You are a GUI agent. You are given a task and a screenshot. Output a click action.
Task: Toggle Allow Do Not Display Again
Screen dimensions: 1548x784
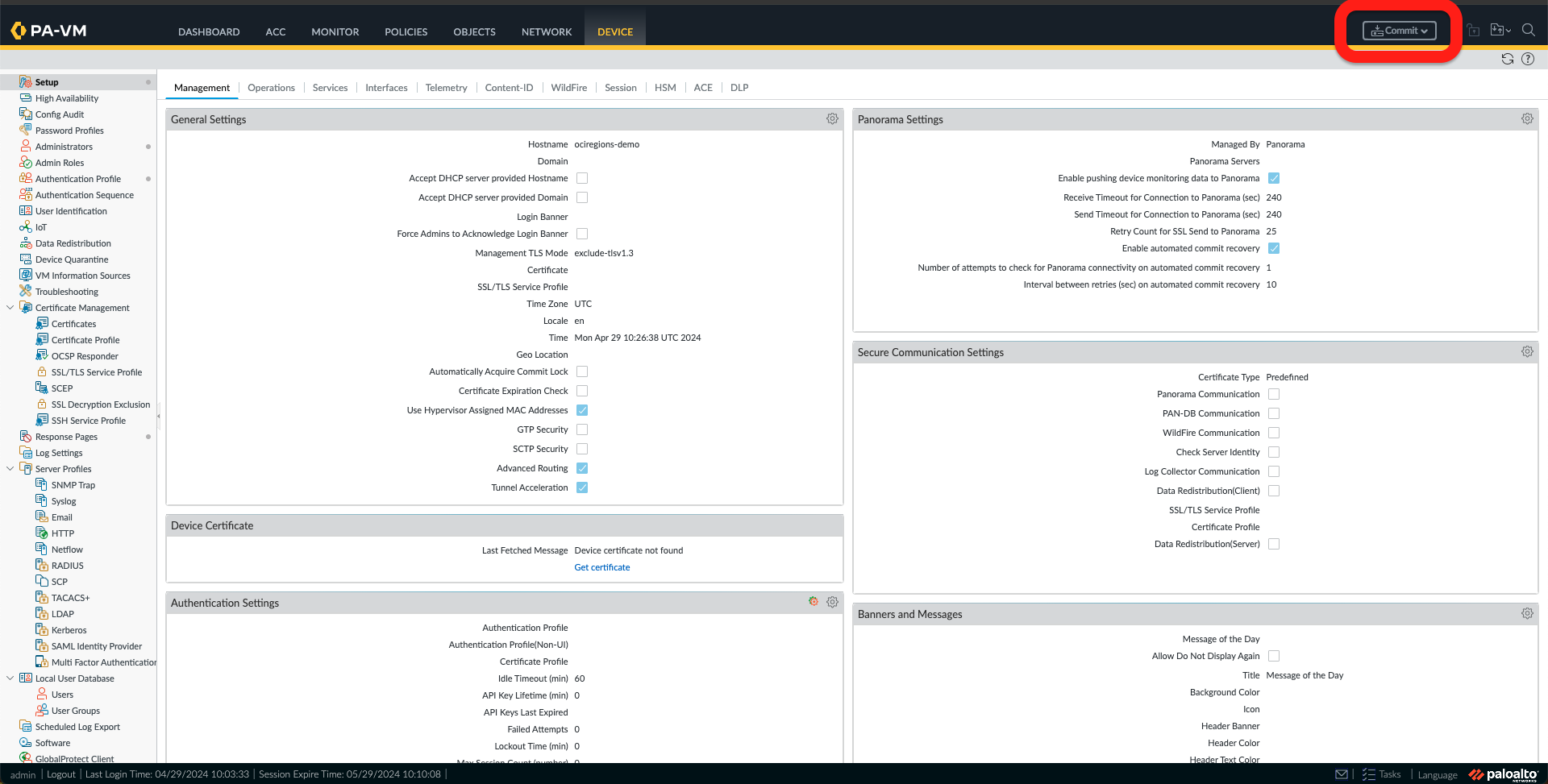1273,656
